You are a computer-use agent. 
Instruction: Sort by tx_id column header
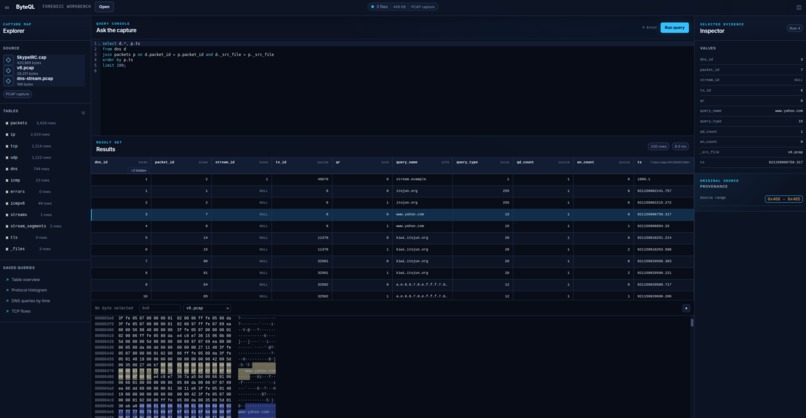click(302, 162)
